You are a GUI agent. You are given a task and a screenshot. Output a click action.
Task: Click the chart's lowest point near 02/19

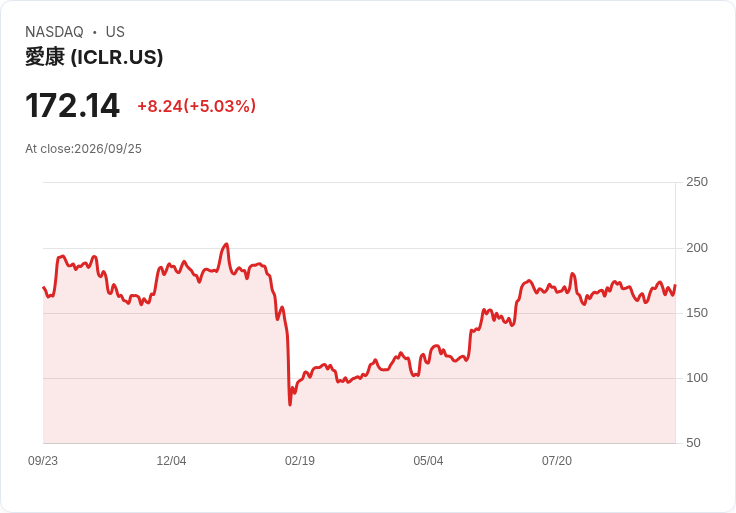[x=290, y=404]
